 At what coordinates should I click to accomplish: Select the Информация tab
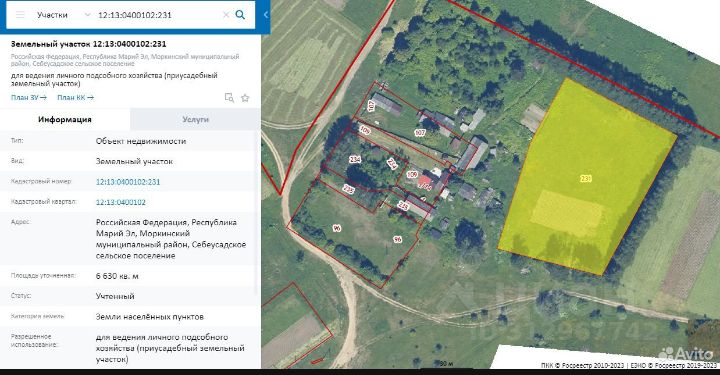tap(65, 119)
